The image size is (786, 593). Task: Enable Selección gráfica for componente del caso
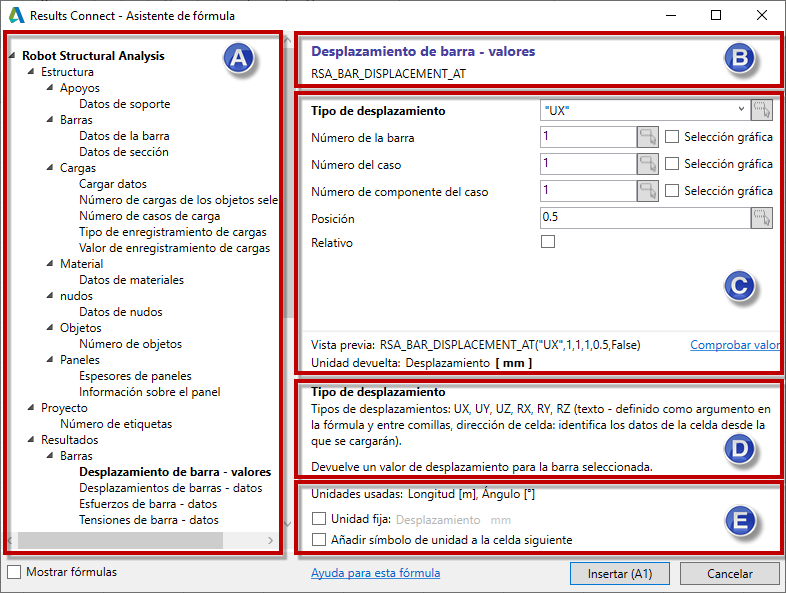tap(672, 191)
